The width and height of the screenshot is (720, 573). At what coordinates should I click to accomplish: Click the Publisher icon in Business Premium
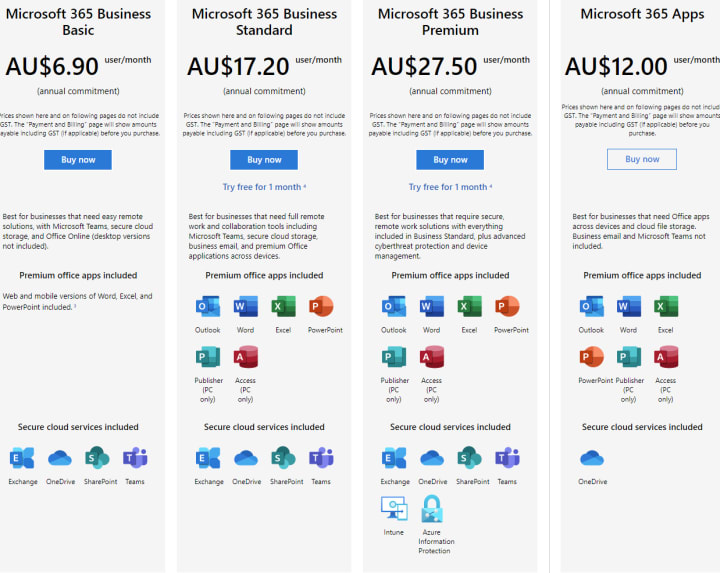(x=394, y=357)
